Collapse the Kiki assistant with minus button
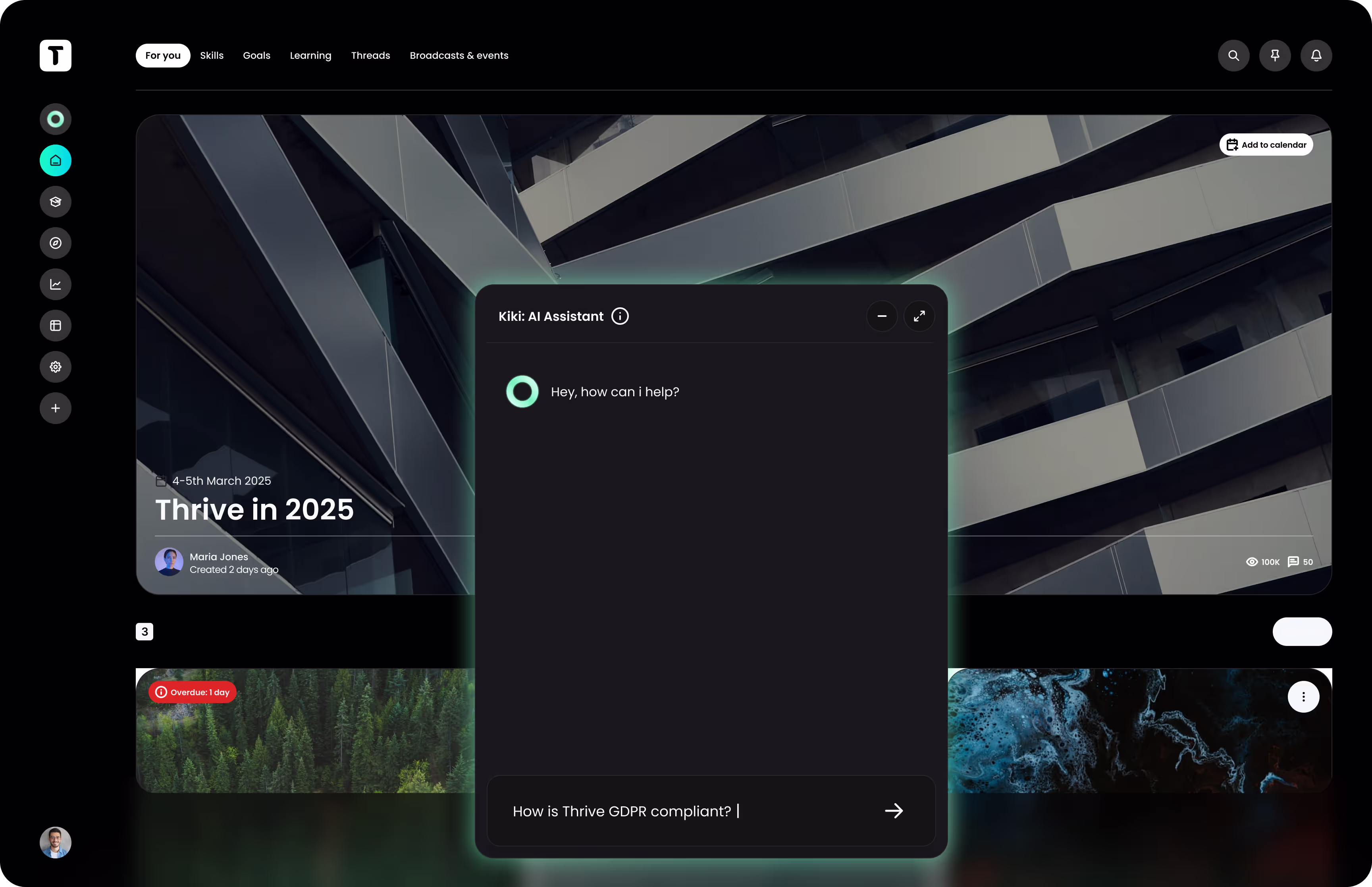 pyautogui.click(x=881, y=316)
